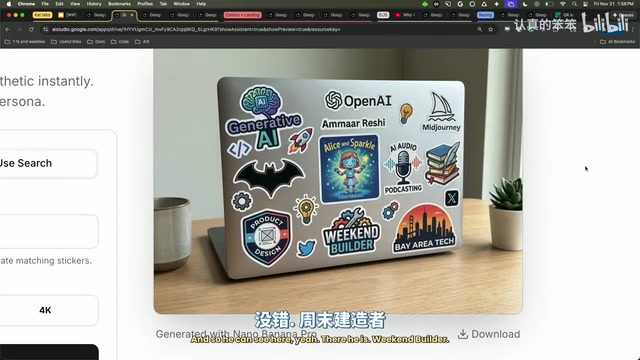This screenshot has width=640, height=360.
Task: Click the purple screen recording menu bar icon
Action: [x=511, y=4]
